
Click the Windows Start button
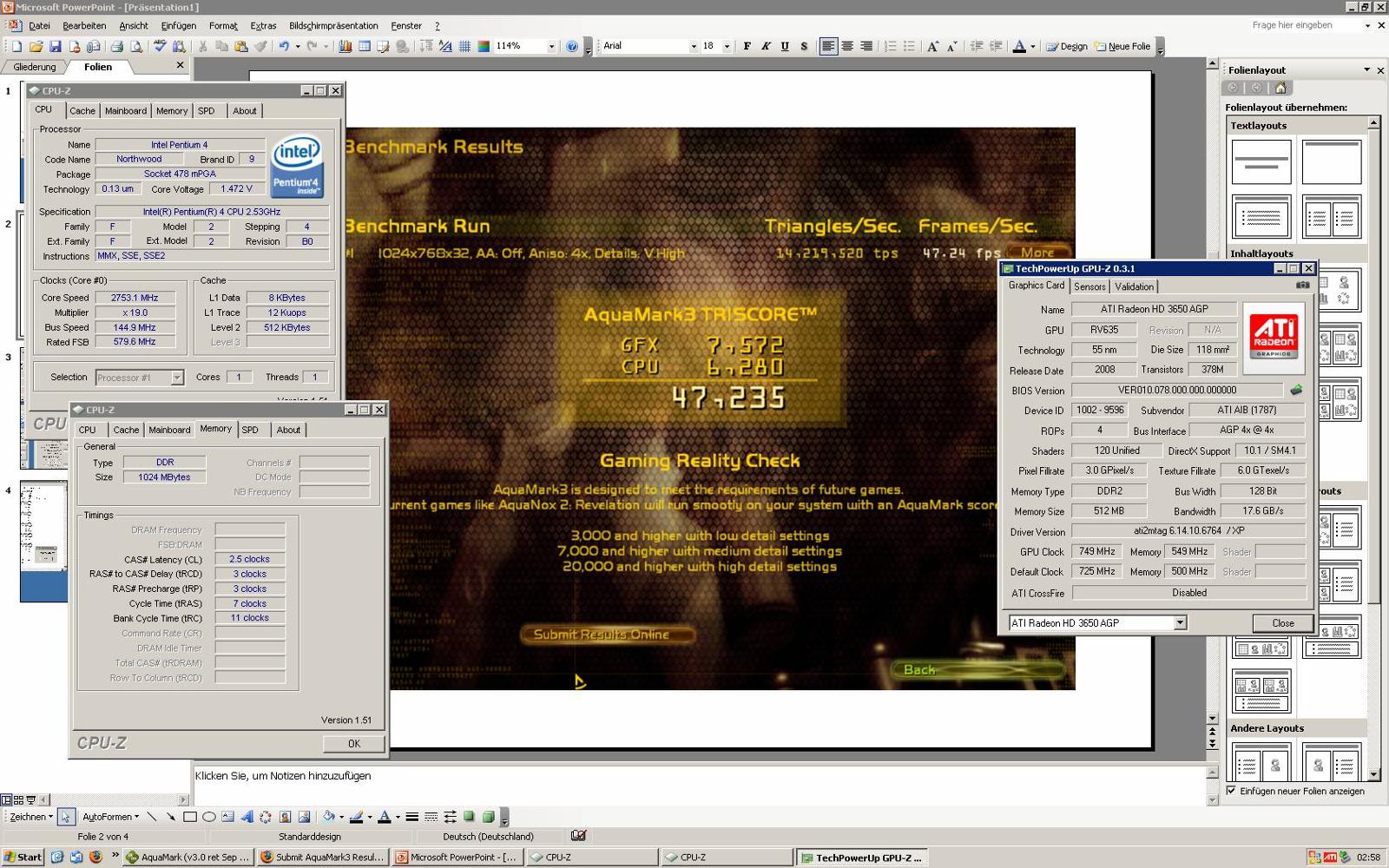click(23, 858)
